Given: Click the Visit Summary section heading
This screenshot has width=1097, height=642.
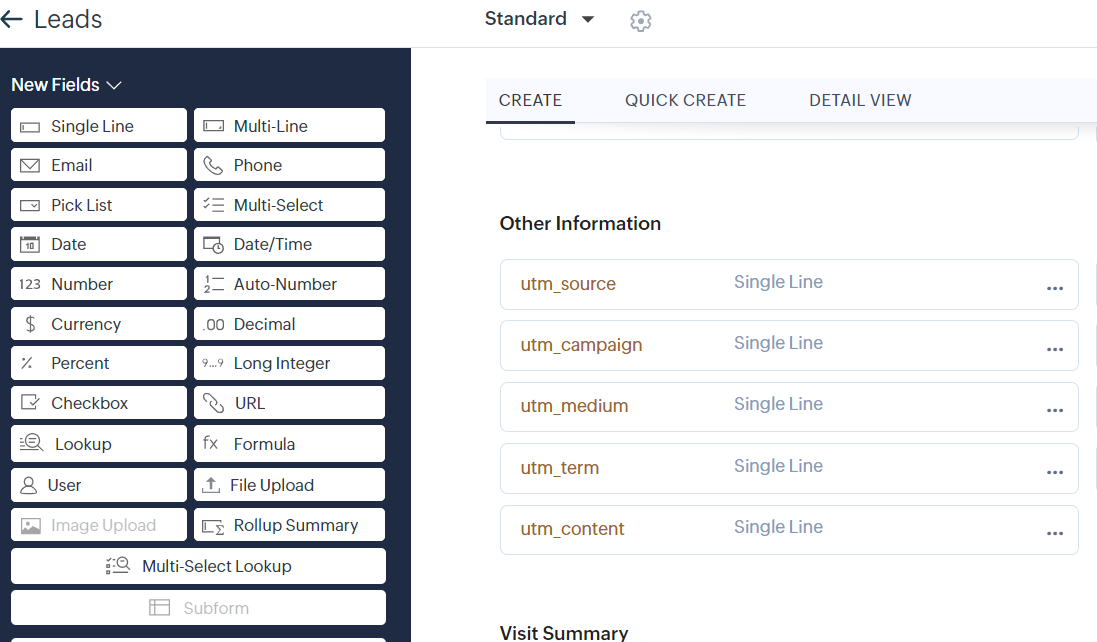Looking at the screenshot, I should [564, 632].
